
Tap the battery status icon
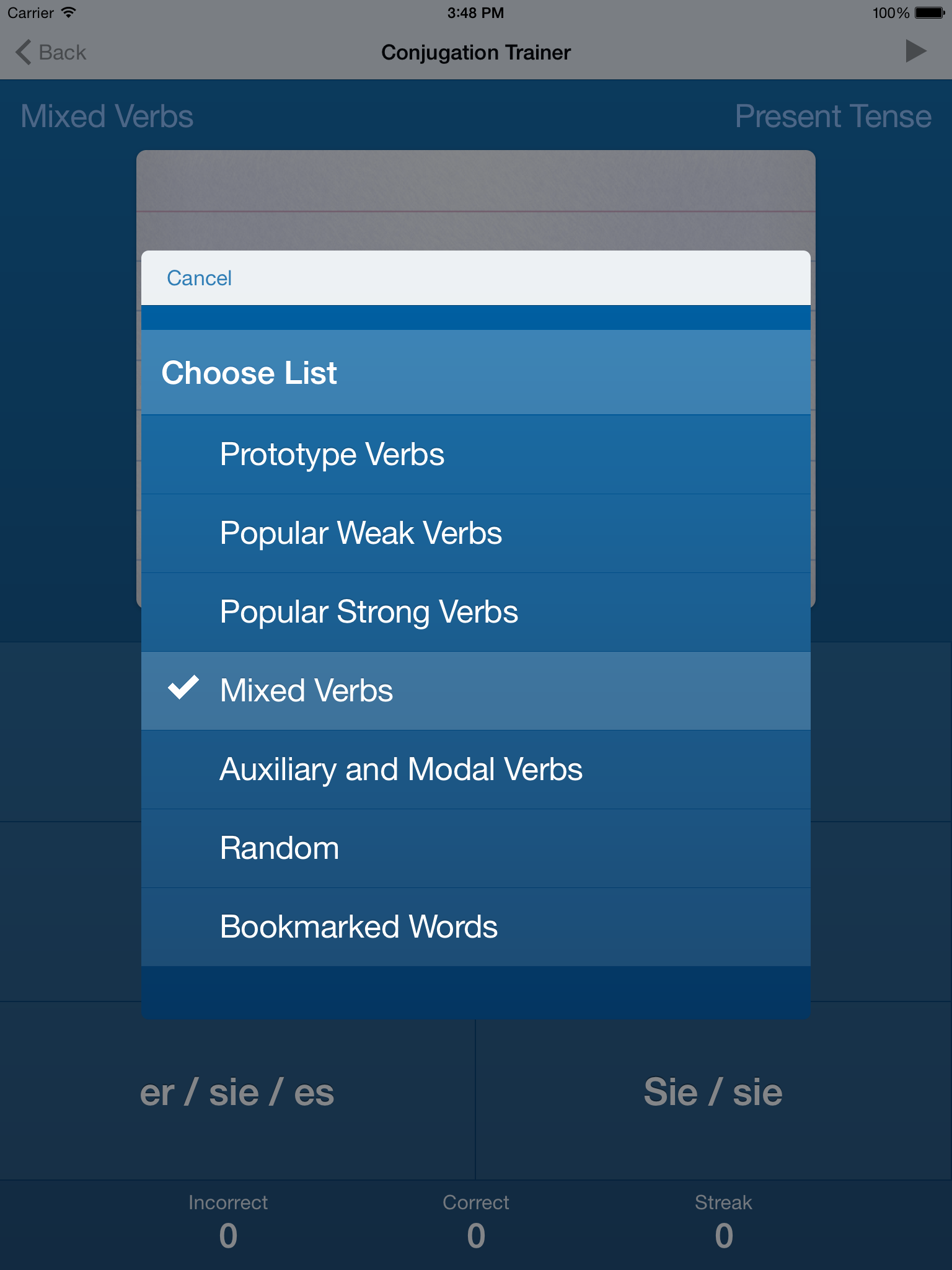click(x=929, y=12)
